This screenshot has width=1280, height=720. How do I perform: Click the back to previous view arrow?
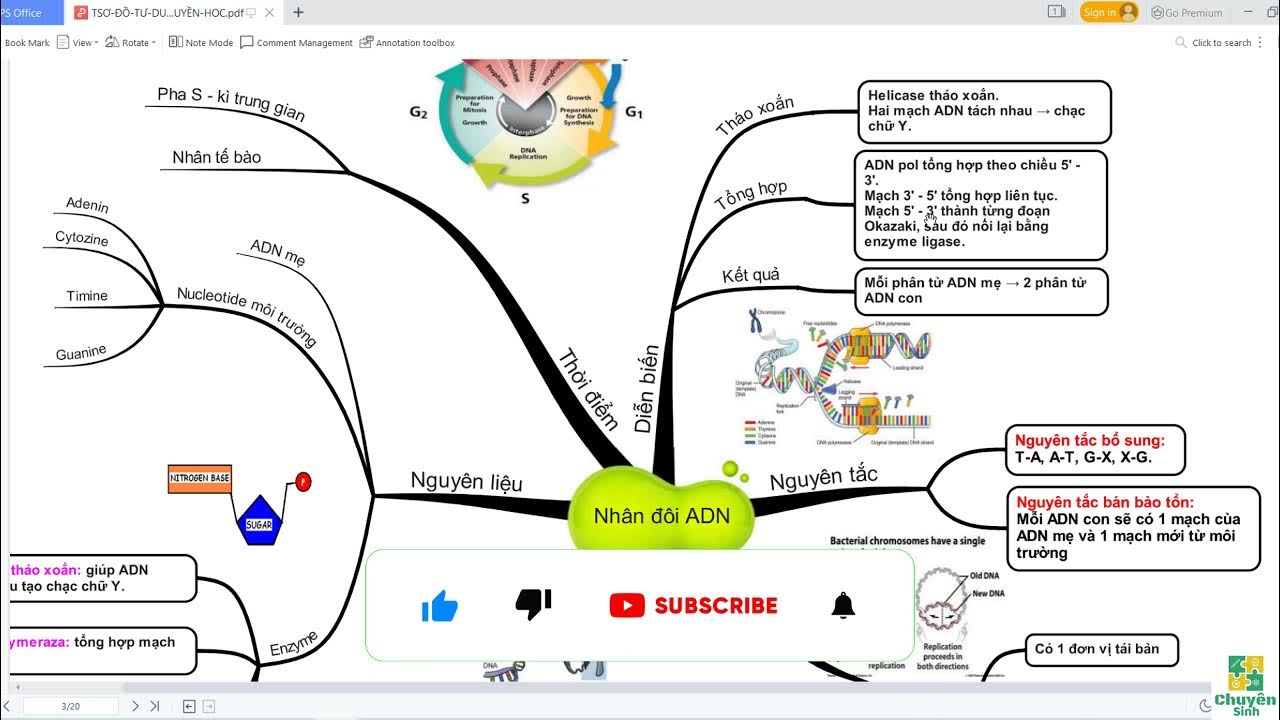pos(189,706)
